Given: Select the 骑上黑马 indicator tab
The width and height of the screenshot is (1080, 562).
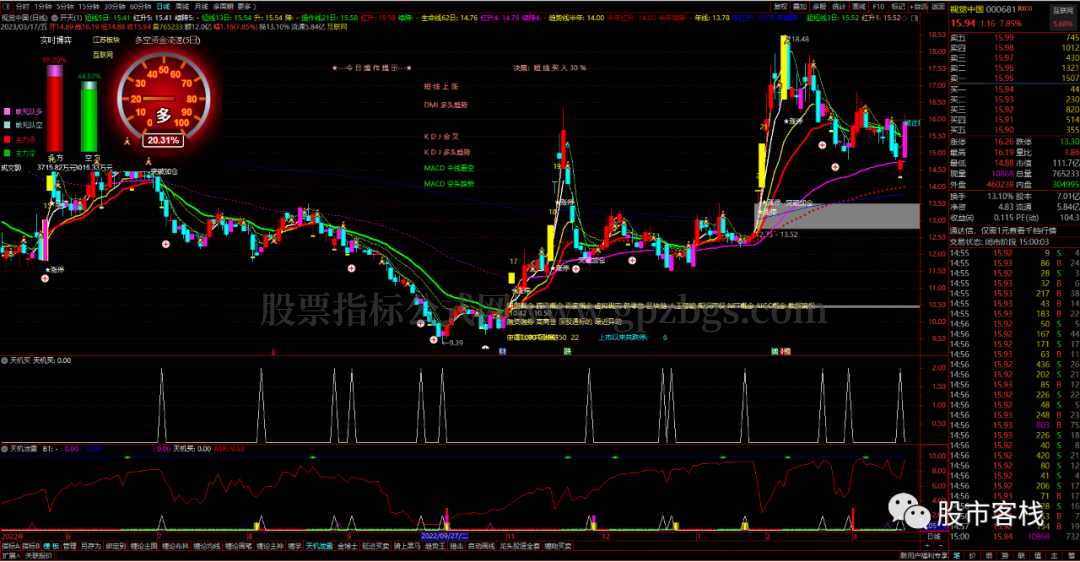Looking at the screenshot, I should pyautogui.click(x=406, y=546).
